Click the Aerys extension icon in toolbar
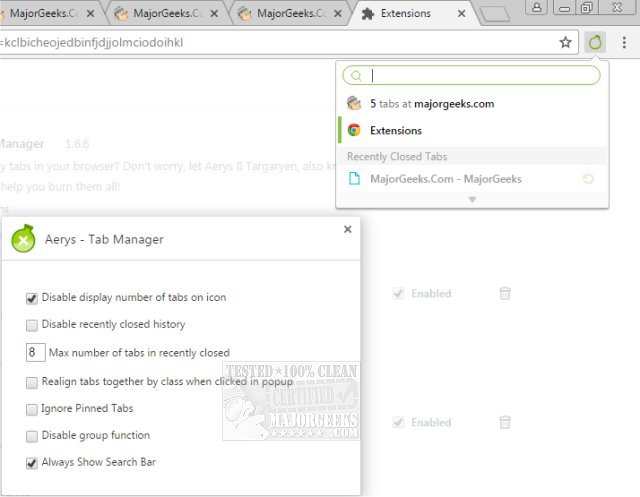 click(595, 42)
